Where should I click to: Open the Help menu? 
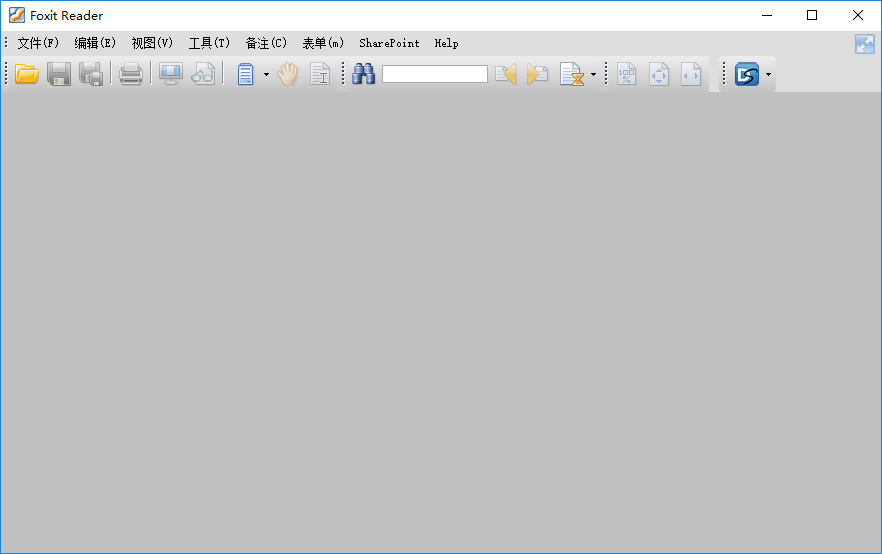pyautogui.click(x=447, y=43)
